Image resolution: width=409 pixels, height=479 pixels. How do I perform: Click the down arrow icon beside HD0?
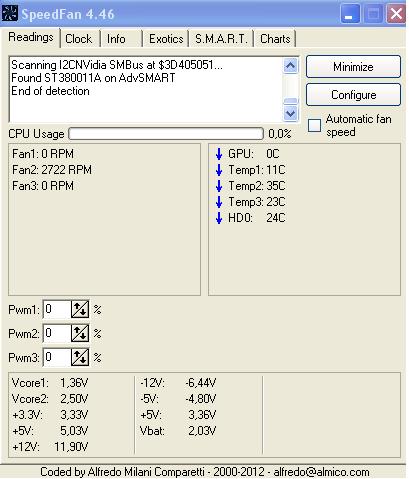click(x=219, y=218)
